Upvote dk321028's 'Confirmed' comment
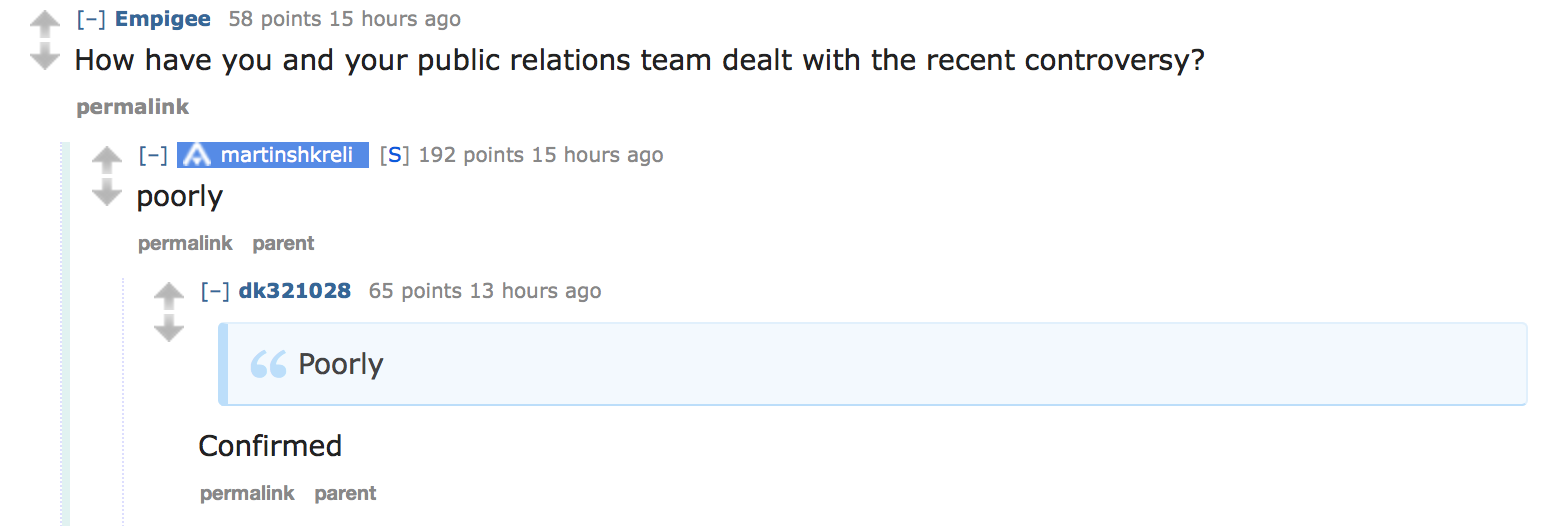The width and height of the screenshot is (1546, 526). 169,294
